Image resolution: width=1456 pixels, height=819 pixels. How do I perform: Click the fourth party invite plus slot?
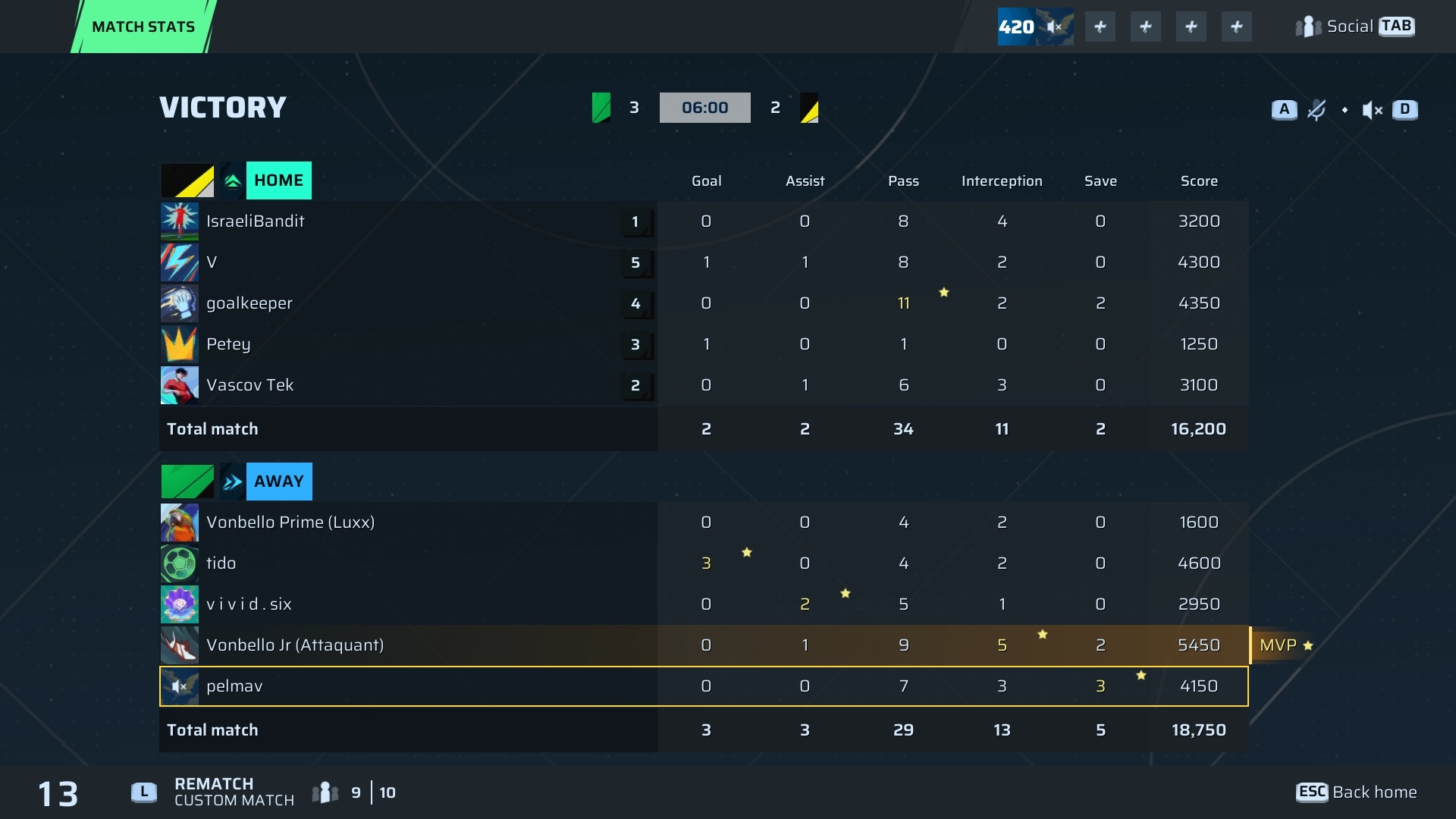click(1237, 27)
